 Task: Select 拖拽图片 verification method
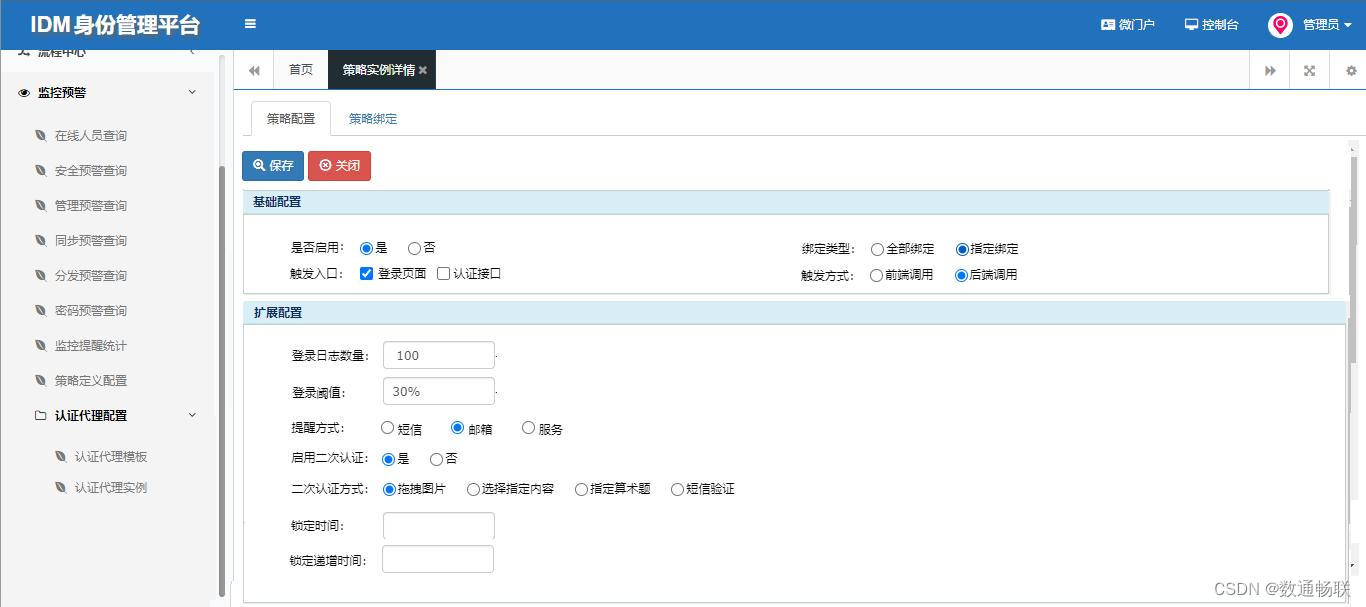coord(390,489)
